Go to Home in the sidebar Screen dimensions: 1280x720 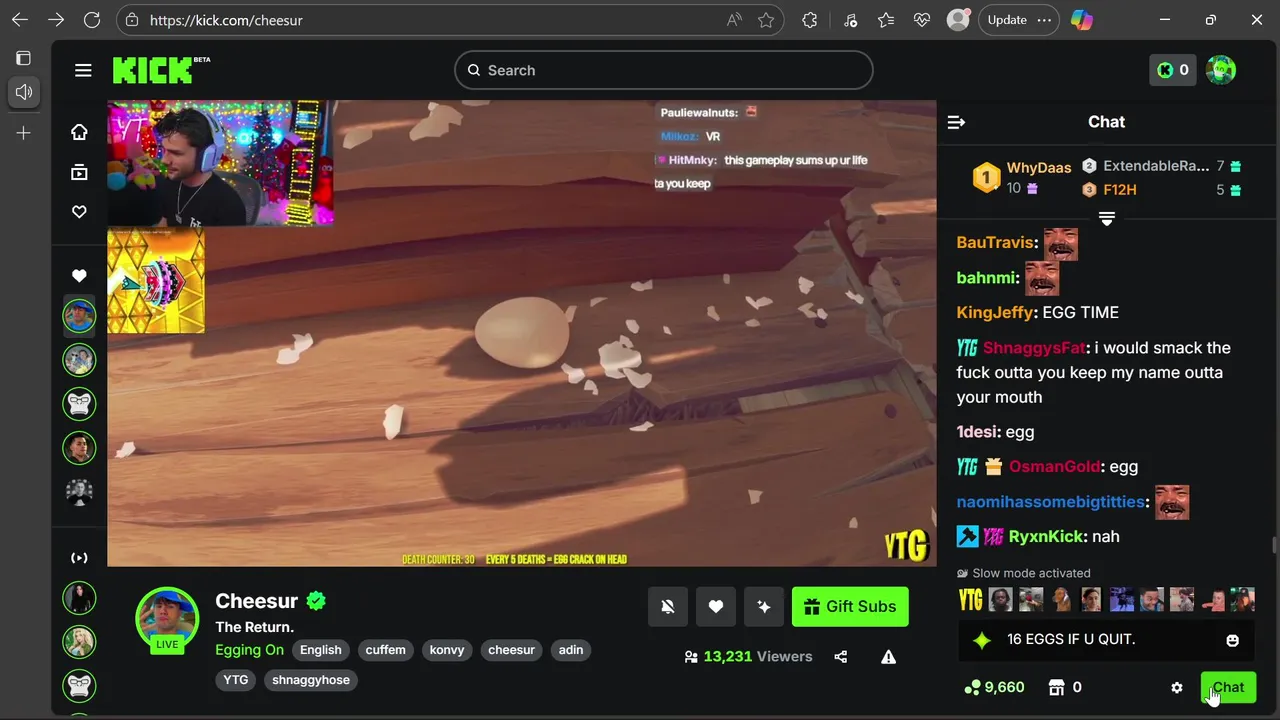pos(79,132)
